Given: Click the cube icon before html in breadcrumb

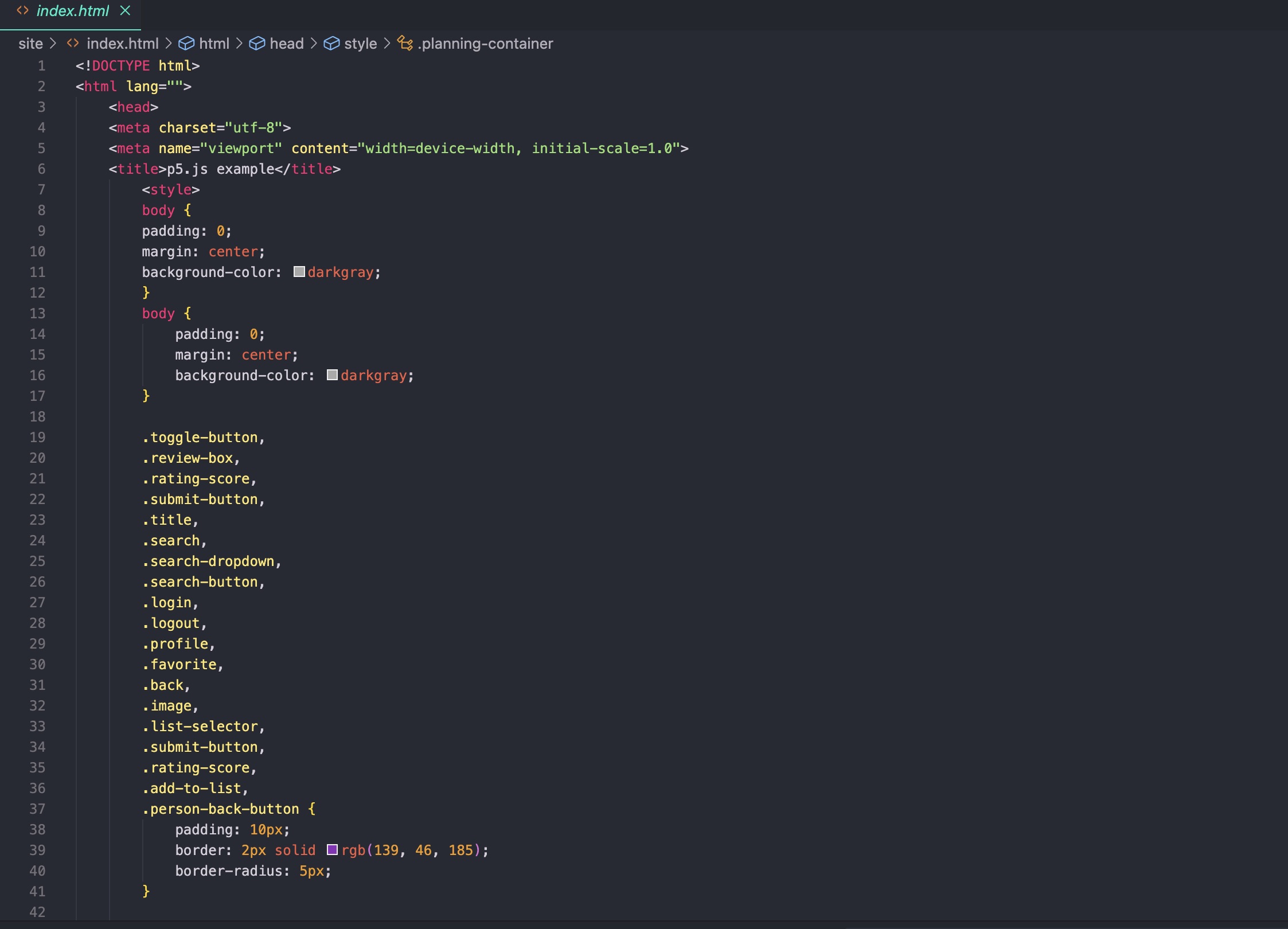Looking at the screenshot, I should point(186,43).
